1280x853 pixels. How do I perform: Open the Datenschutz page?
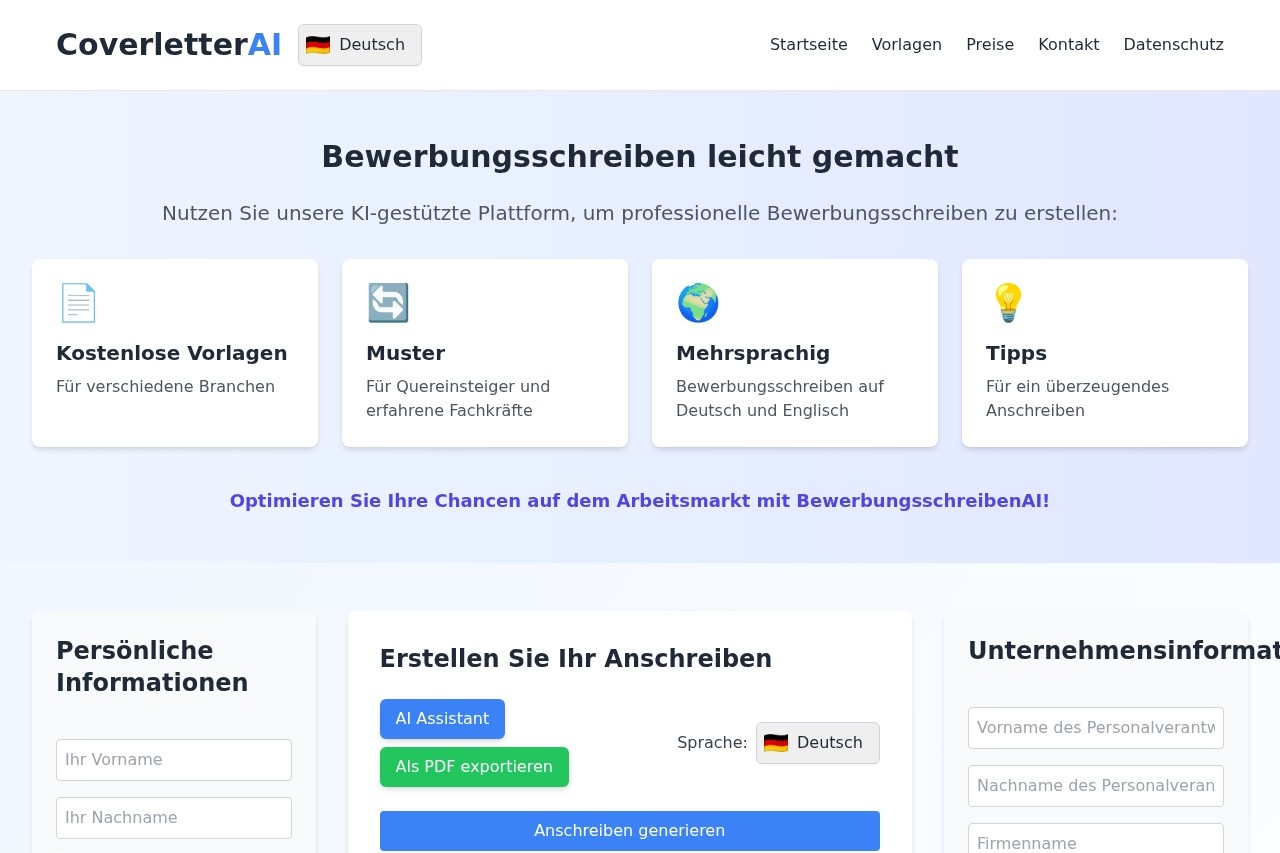(1173, 44)
